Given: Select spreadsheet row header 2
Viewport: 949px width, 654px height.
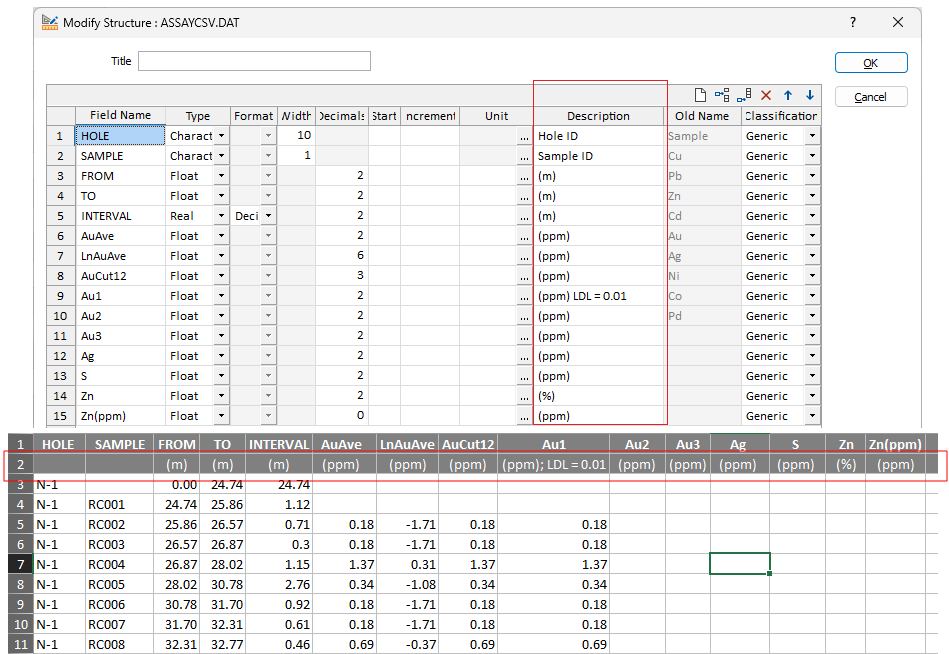Looking at the screenshot, I should tap(21, 465).
